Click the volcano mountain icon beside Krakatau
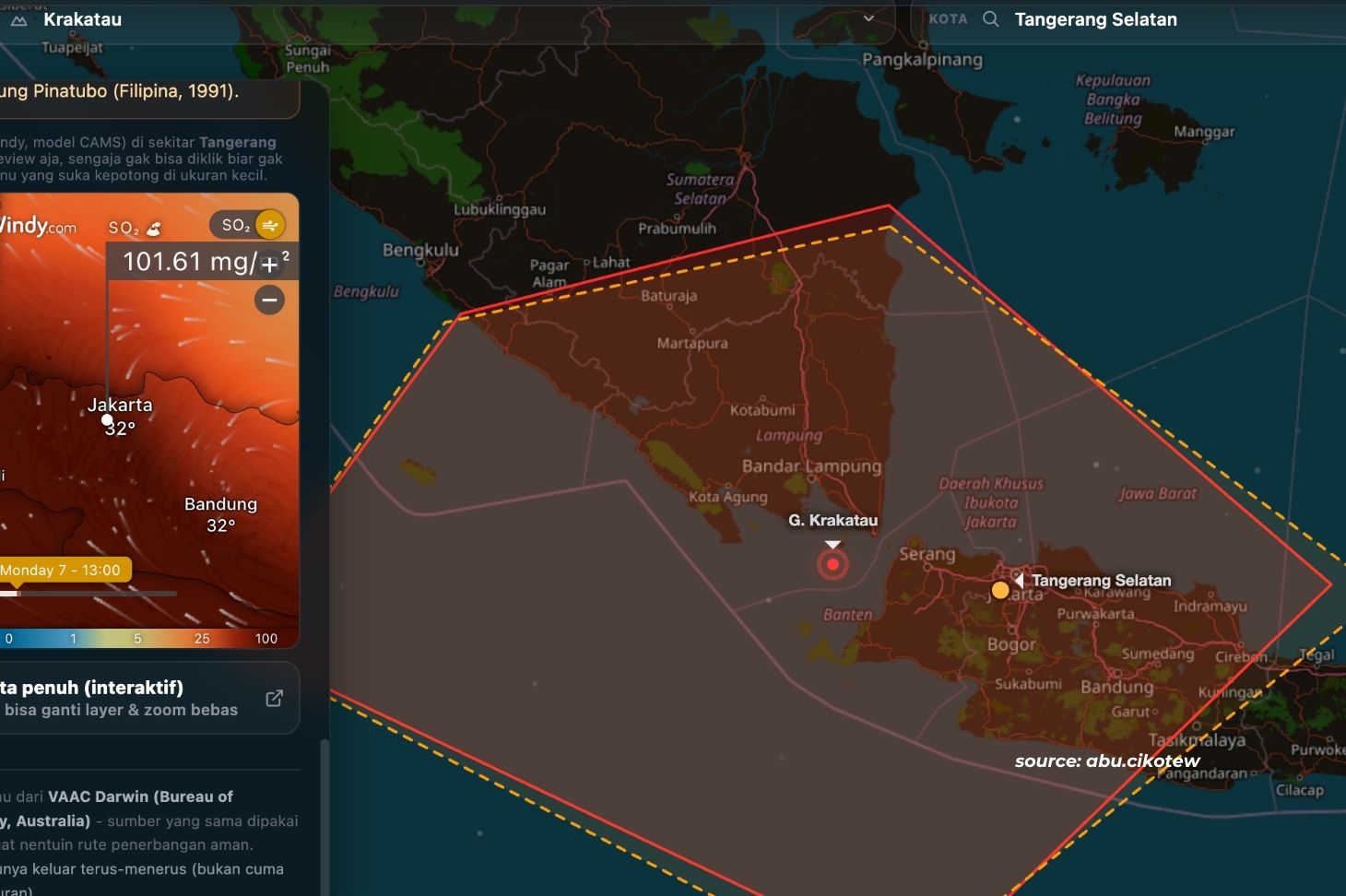 pos(18,19)
